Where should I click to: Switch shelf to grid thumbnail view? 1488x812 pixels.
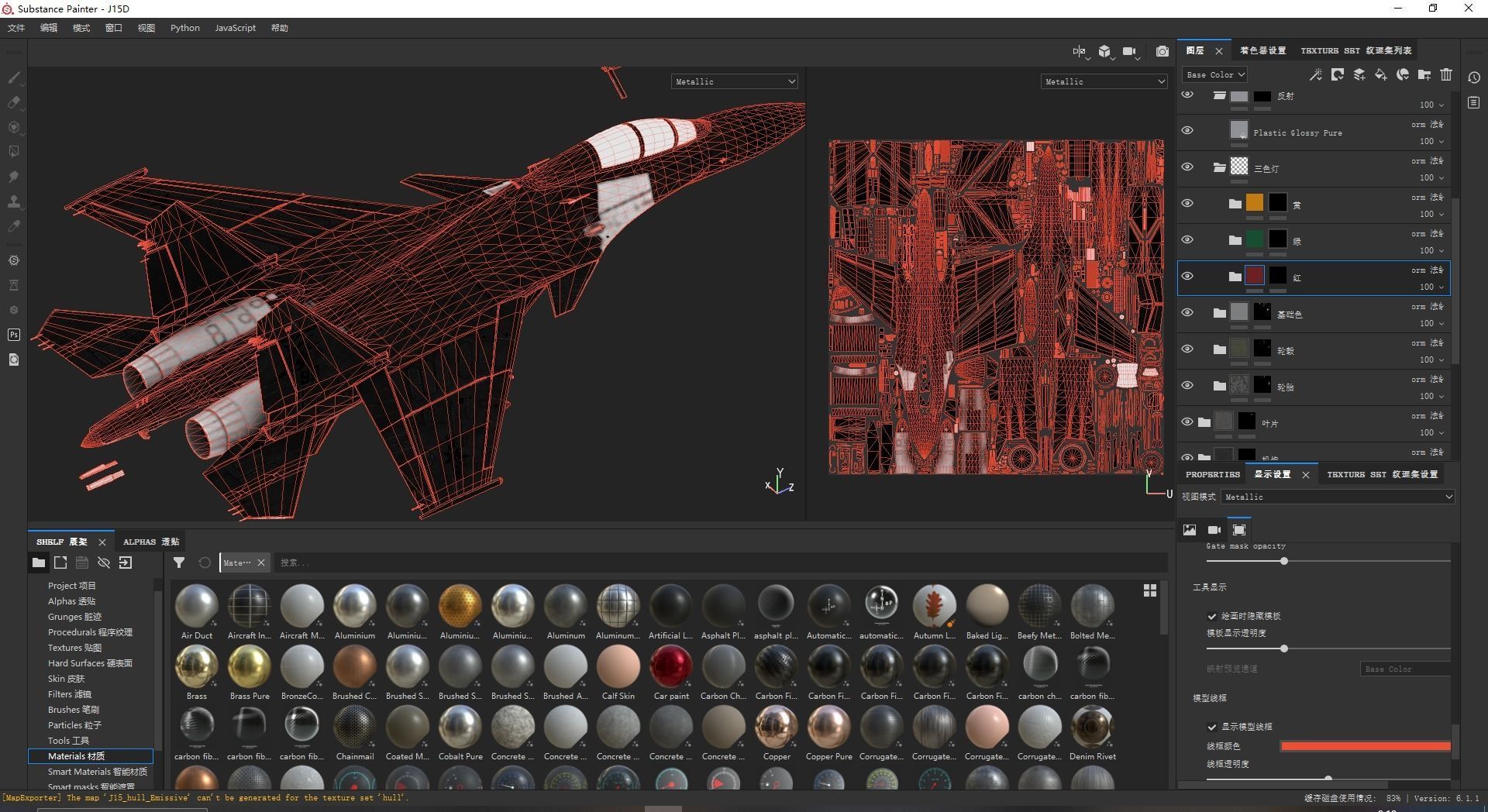[x=1150, y=590]
